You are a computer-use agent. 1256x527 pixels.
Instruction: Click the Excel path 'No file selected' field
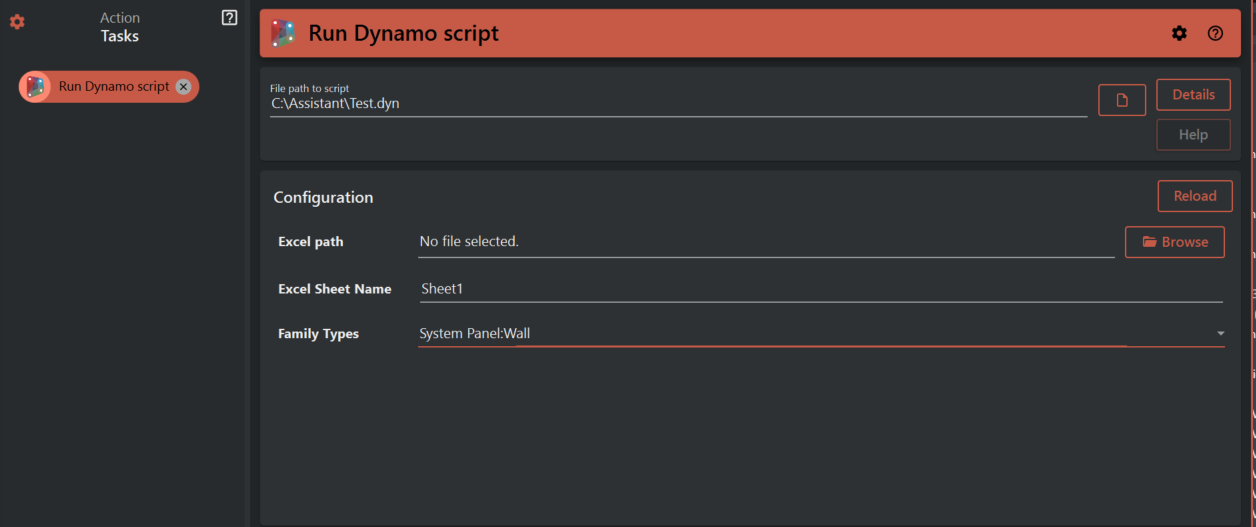tap(766, 242)
